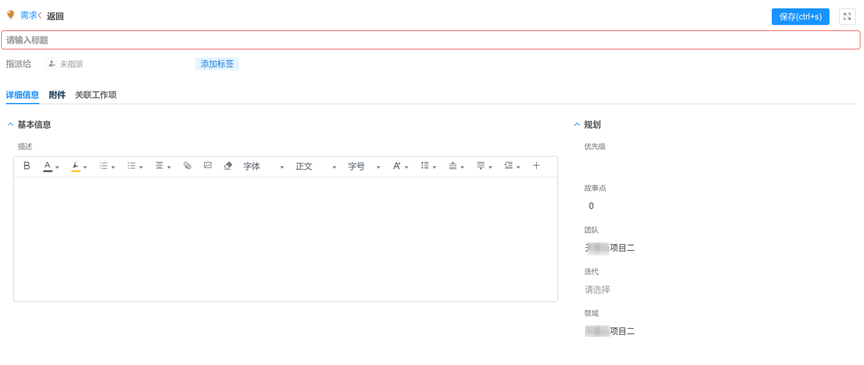Collapse the 基本信息 section
Image resolution: width=864 pixels, height=365 pixels.
click(10, 125)
